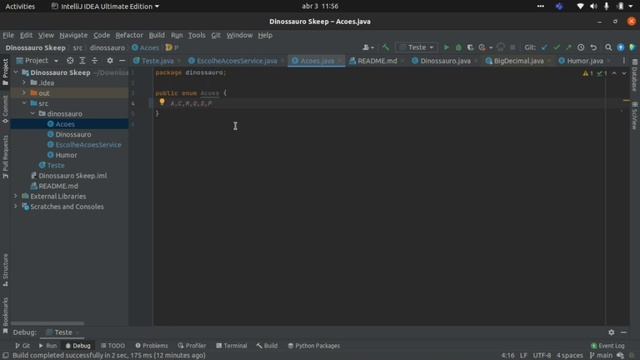Open the Terminal tool window

coord(231,346)
